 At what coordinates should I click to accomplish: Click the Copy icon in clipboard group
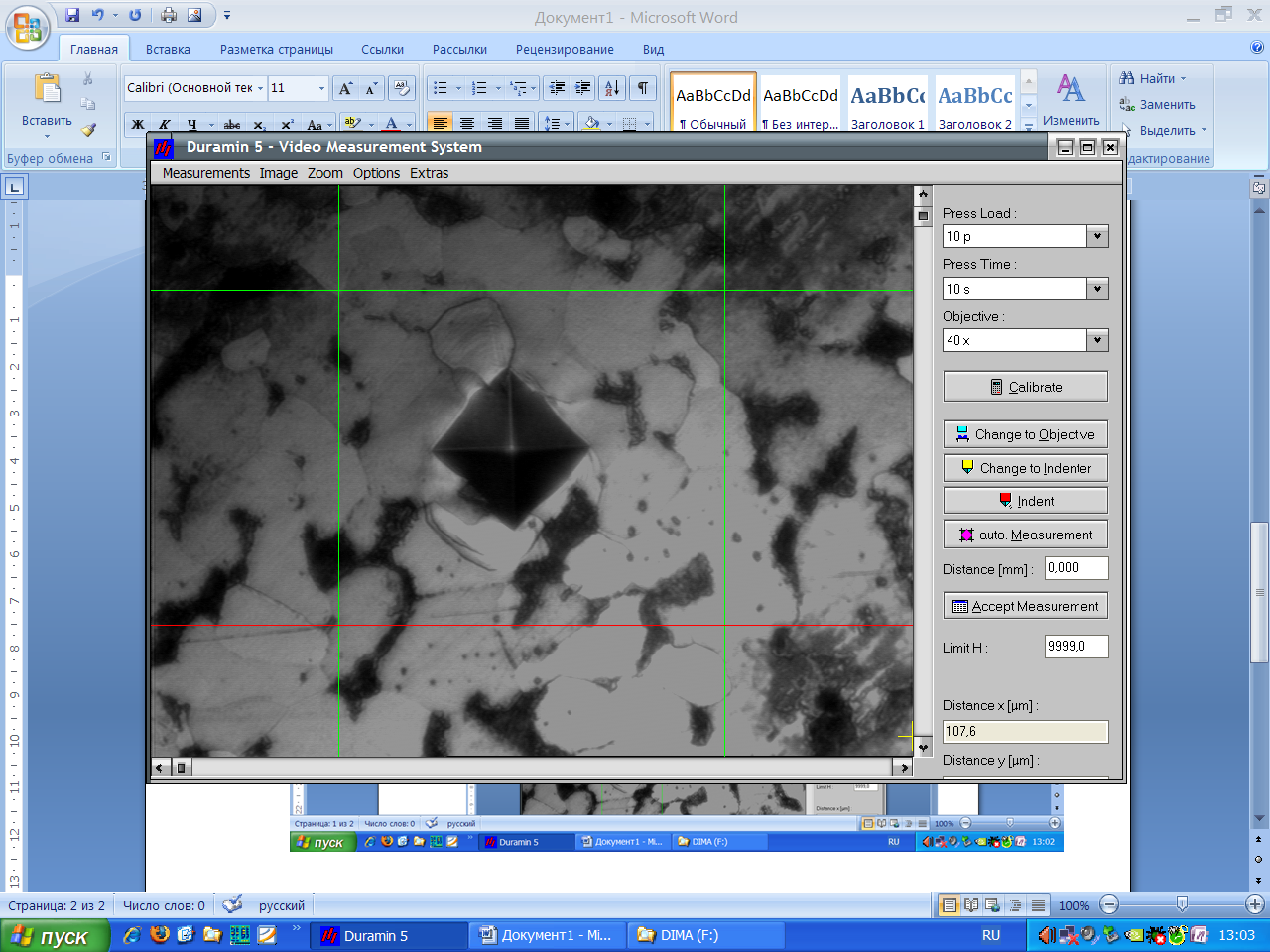(88, 104)
